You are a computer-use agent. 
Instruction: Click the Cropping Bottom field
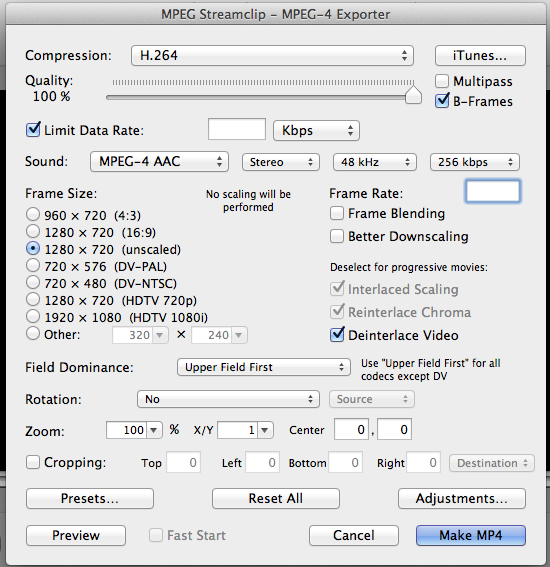[x=345, y=462]
